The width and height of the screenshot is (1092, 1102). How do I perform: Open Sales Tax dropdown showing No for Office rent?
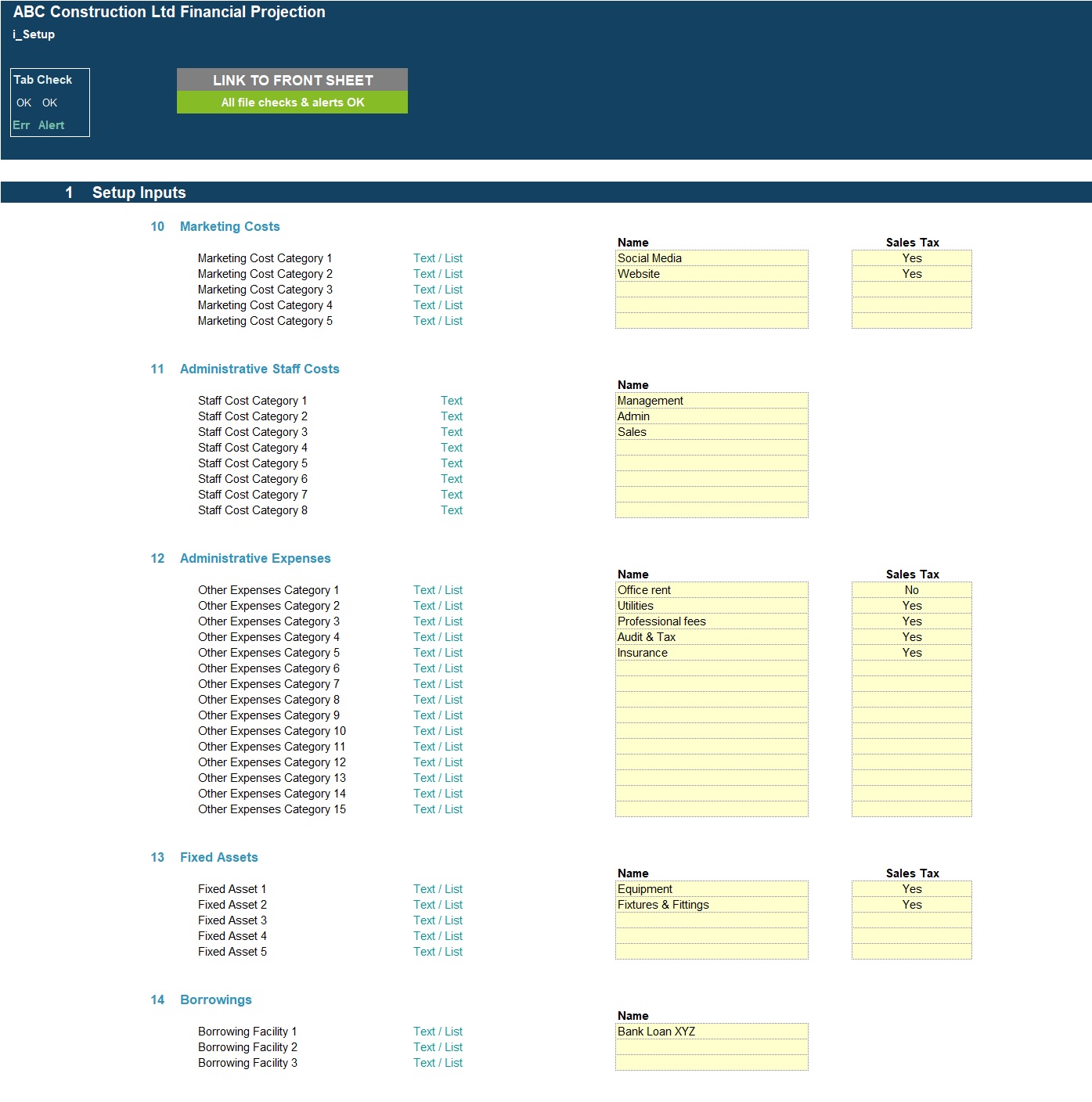coord(912,590)
